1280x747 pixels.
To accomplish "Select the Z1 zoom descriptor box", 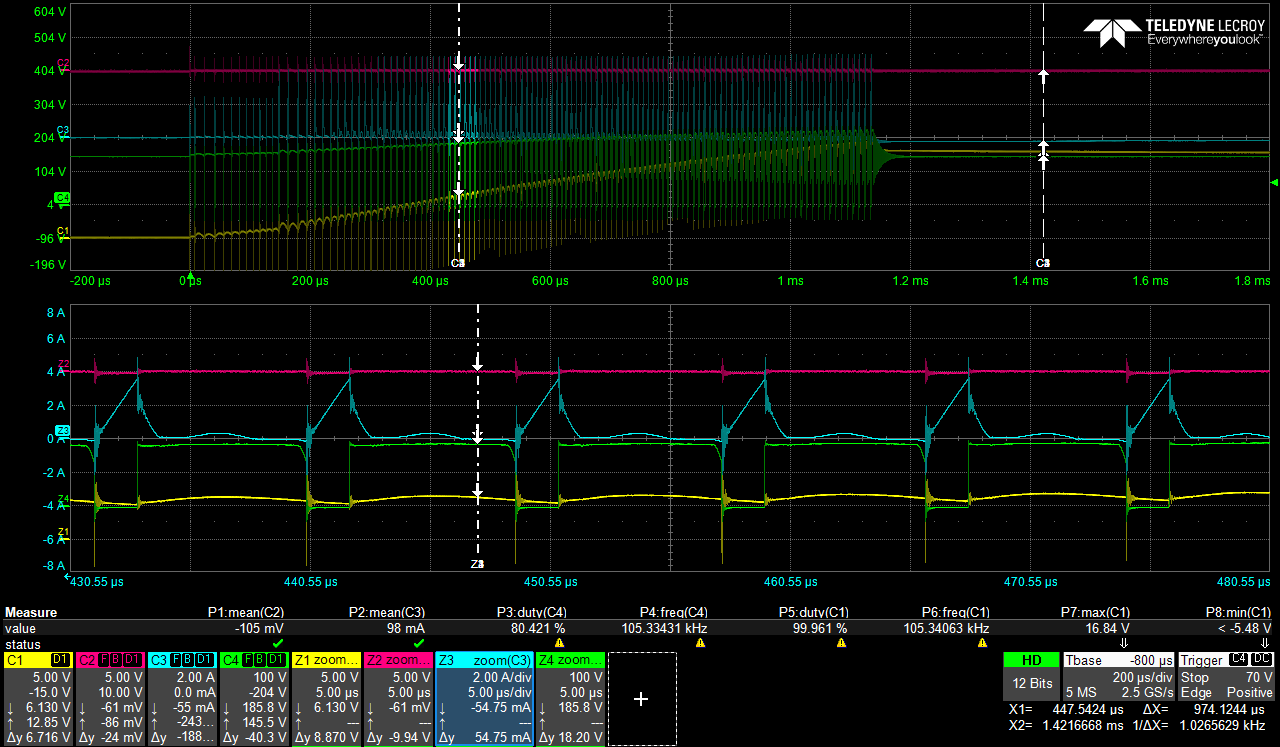I will pyautogui.click(x=326, y=699).
